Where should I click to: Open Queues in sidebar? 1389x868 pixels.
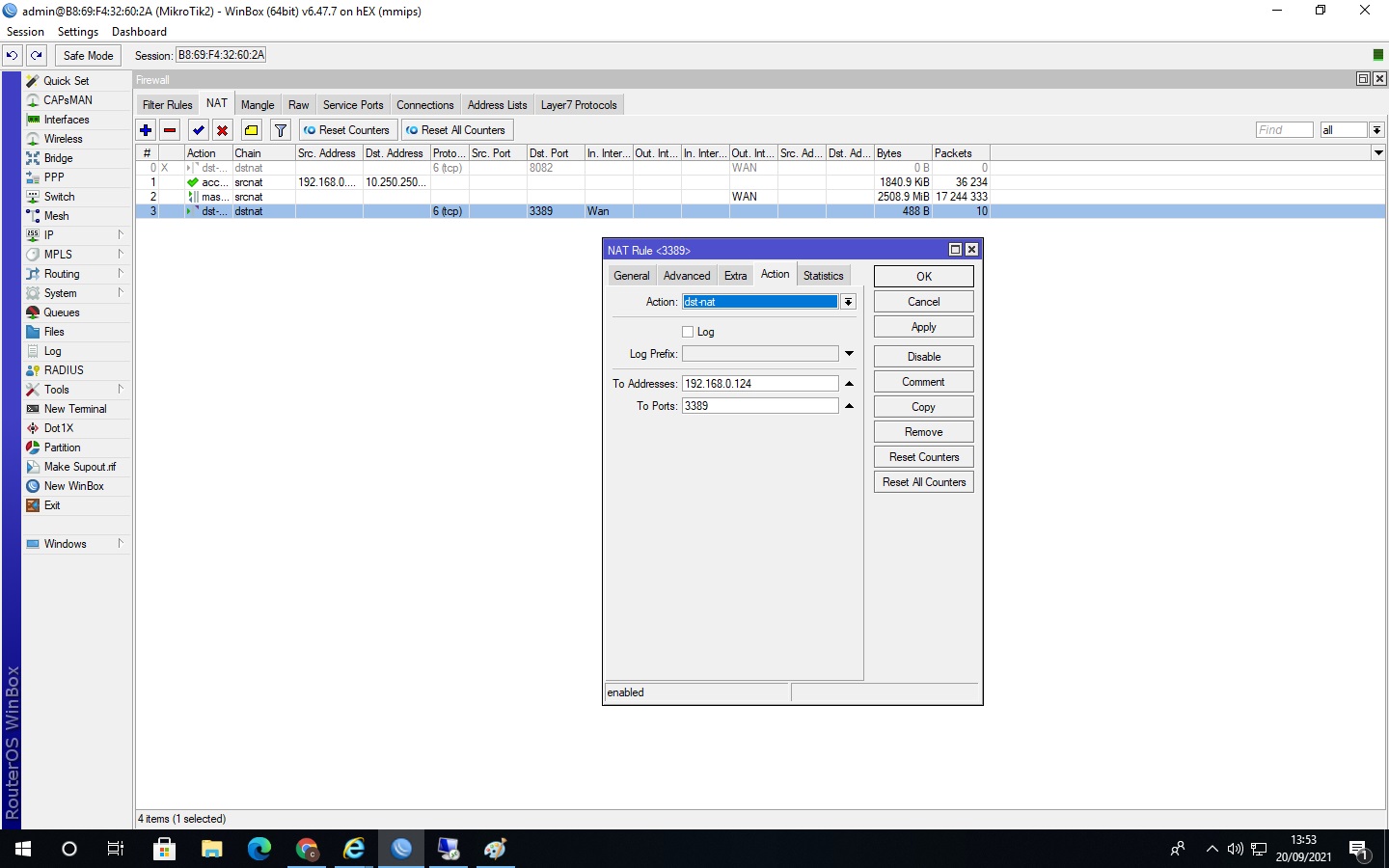62,312
